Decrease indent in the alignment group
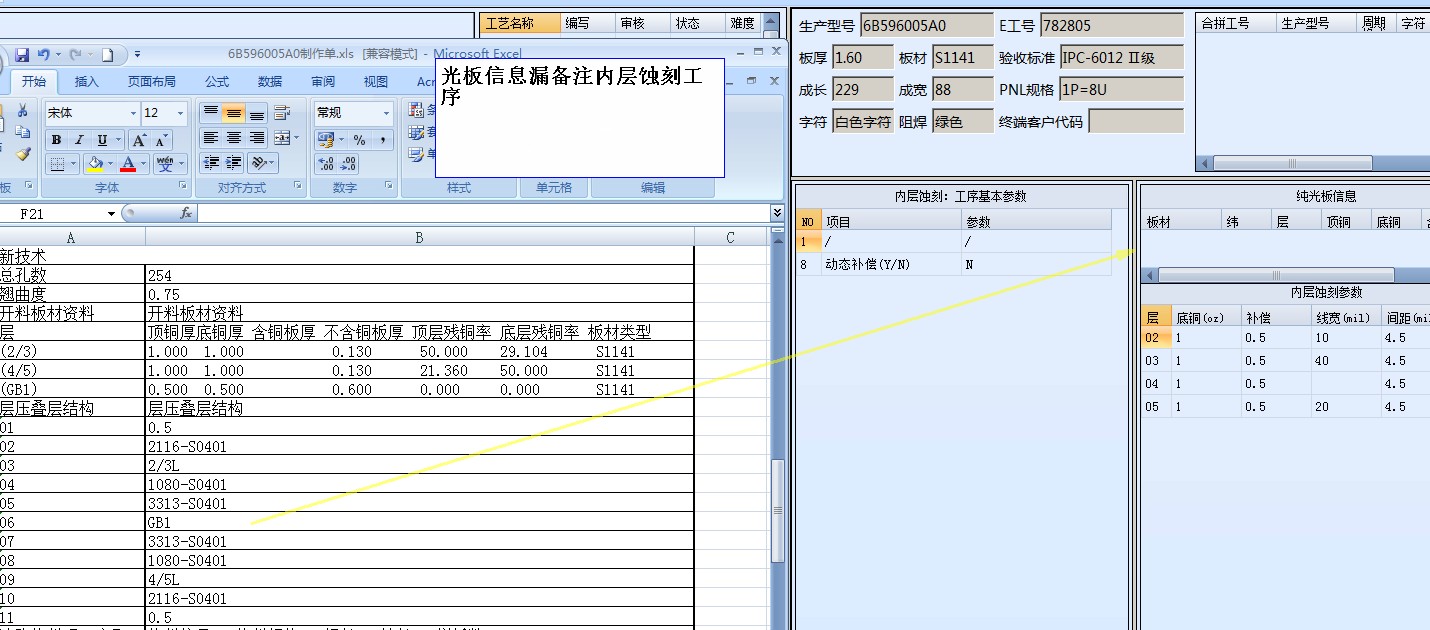The image size is (1430, 630). click(x=211, y=162)
